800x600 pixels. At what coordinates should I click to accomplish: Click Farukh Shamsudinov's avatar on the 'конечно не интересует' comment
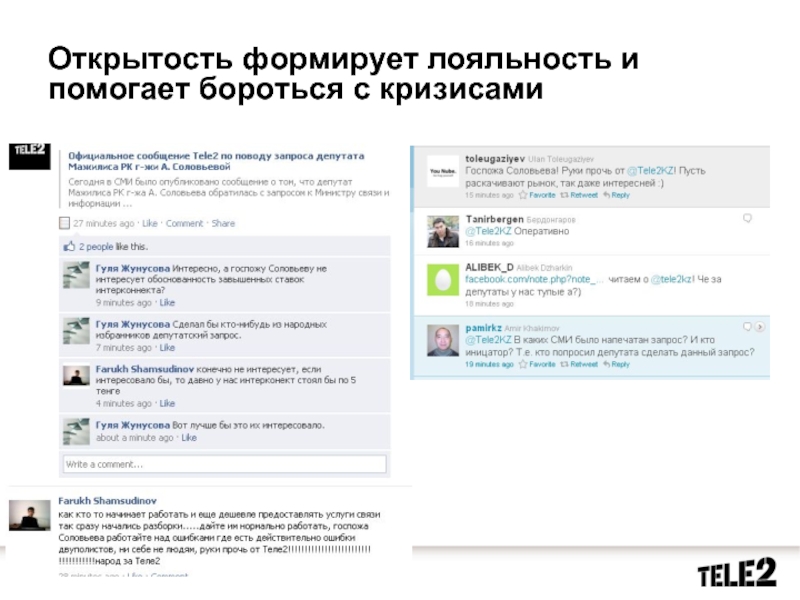coord(77,375)
